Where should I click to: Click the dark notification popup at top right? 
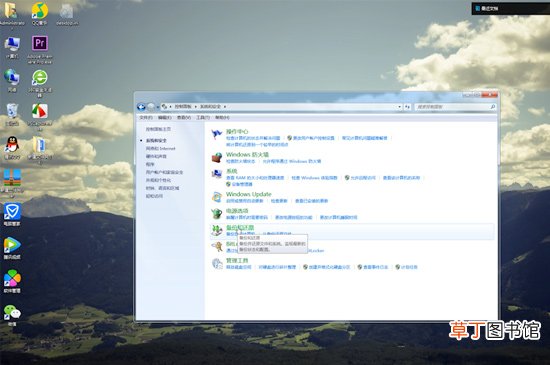tap(511, 8)
